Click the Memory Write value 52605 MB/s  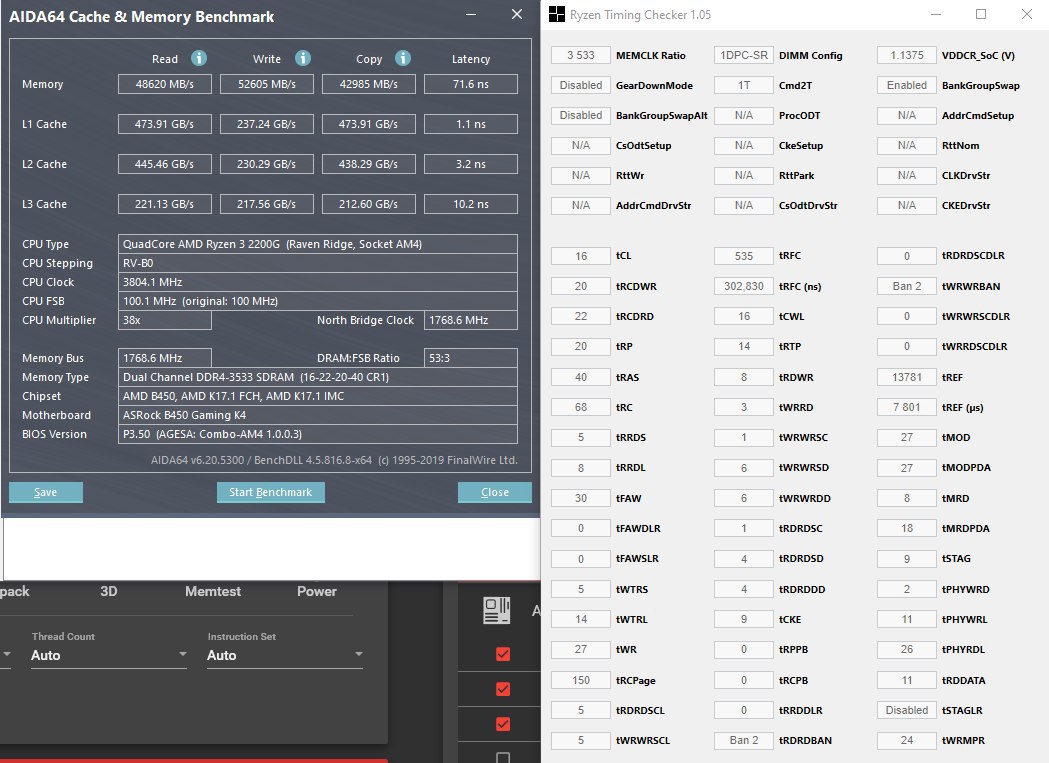click(267, 84)
